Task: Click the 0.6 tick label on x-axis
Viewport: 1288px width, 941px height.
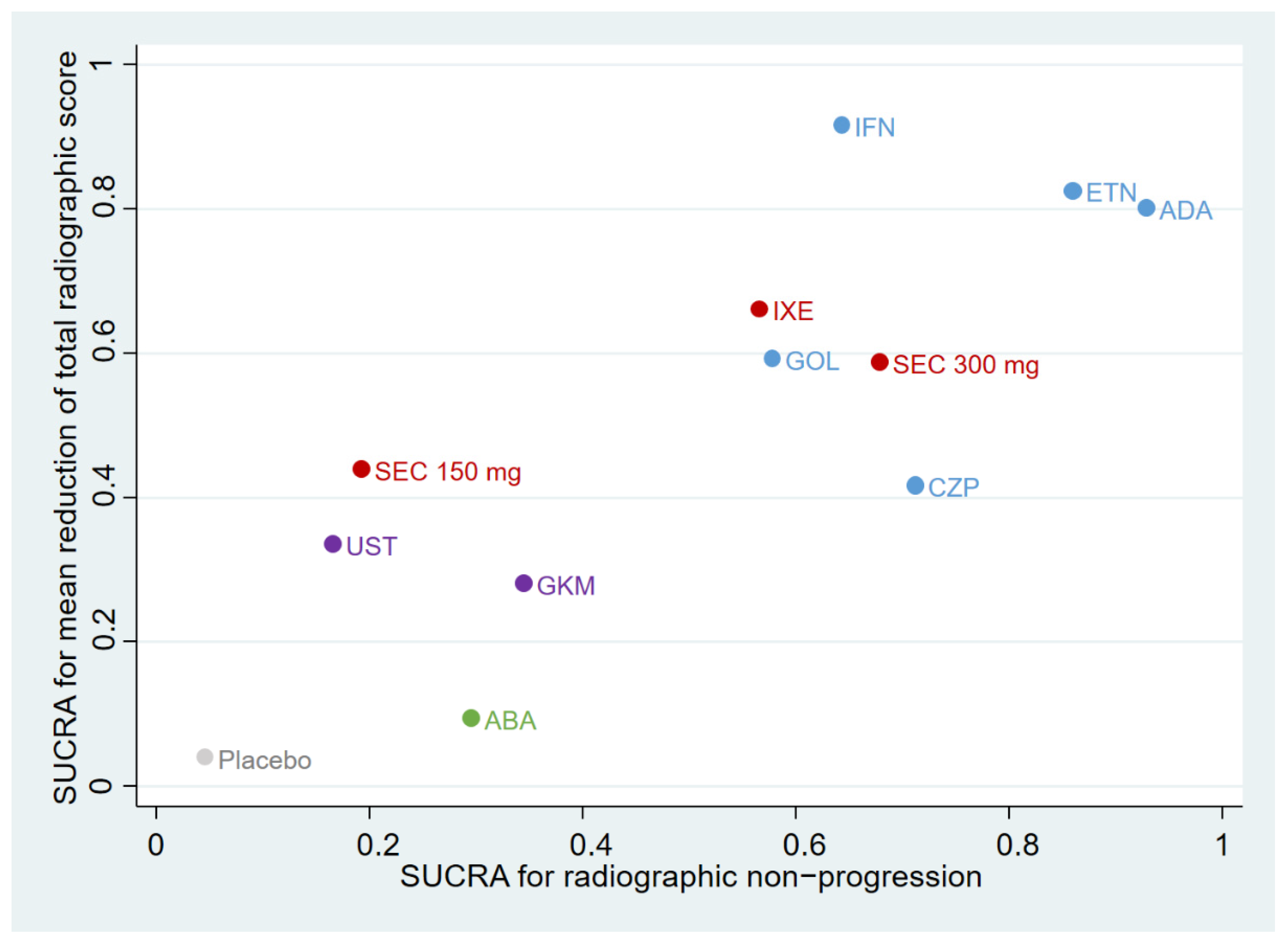Action: (796, 845)
